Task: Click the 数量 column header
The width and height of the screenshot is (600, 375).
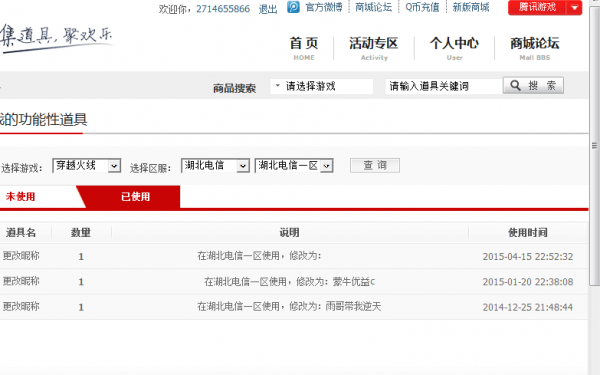Action: click(x=81, y=233)
